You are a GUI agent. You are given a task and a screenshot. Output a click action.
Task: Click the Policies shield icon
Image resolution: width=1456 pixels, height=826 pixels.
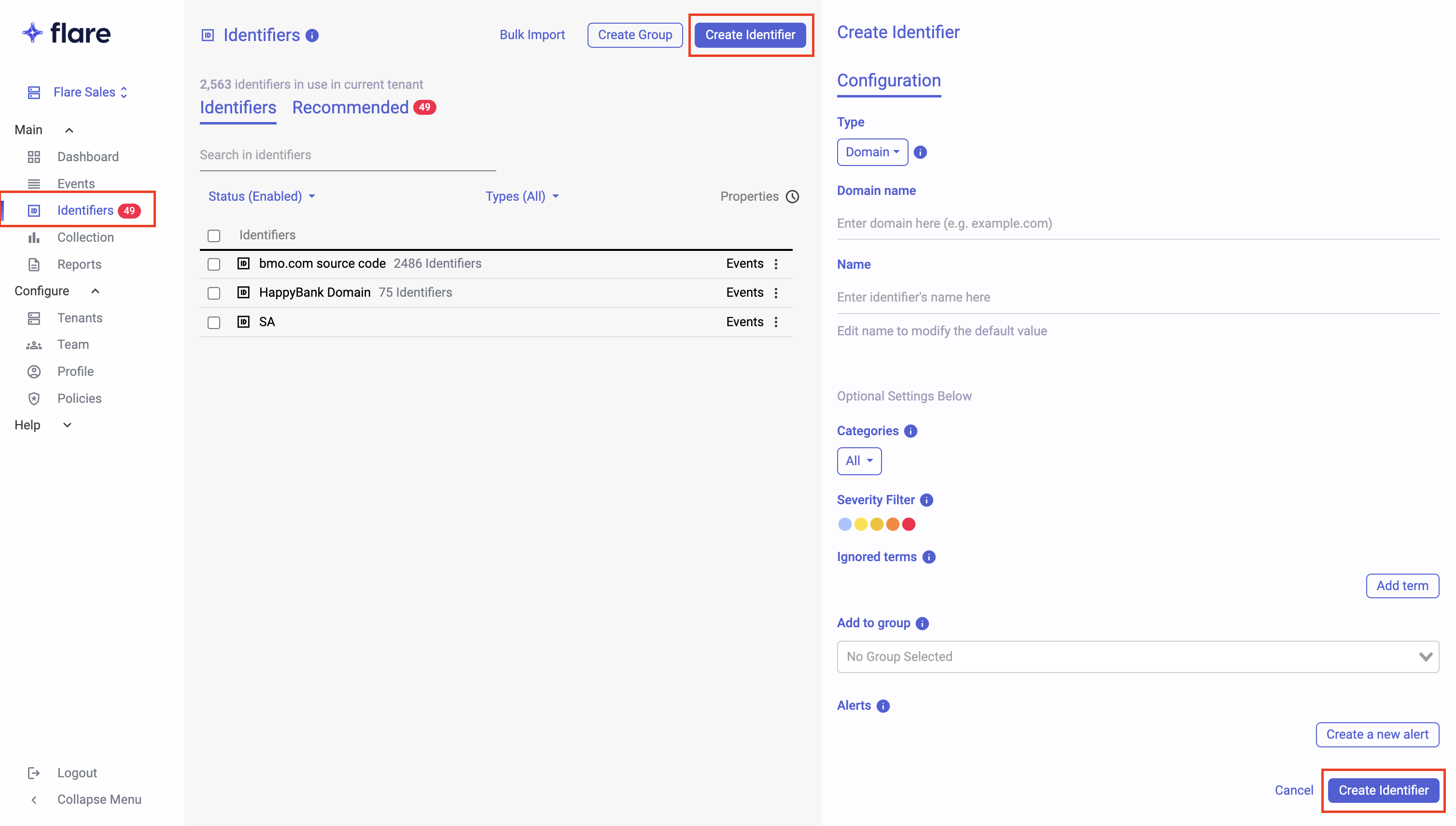(x=34, y=398)
